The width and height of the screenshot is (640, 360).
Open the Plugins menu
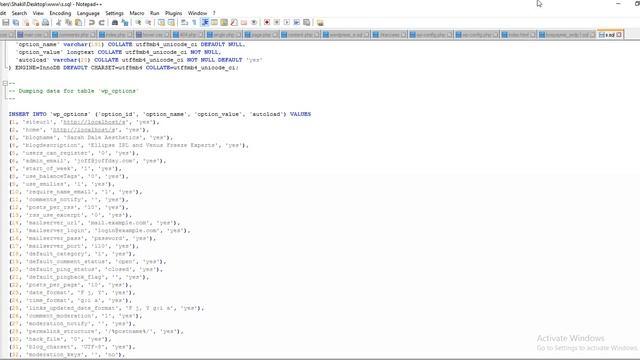pyautogui.click(x=173, y=13)
